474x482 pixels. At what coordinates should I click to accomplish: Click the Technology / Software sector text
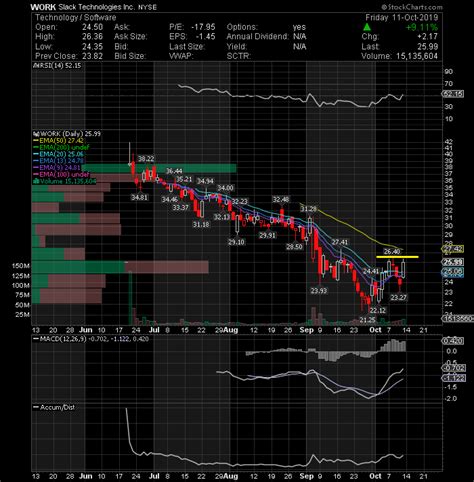tap(76, 18)
